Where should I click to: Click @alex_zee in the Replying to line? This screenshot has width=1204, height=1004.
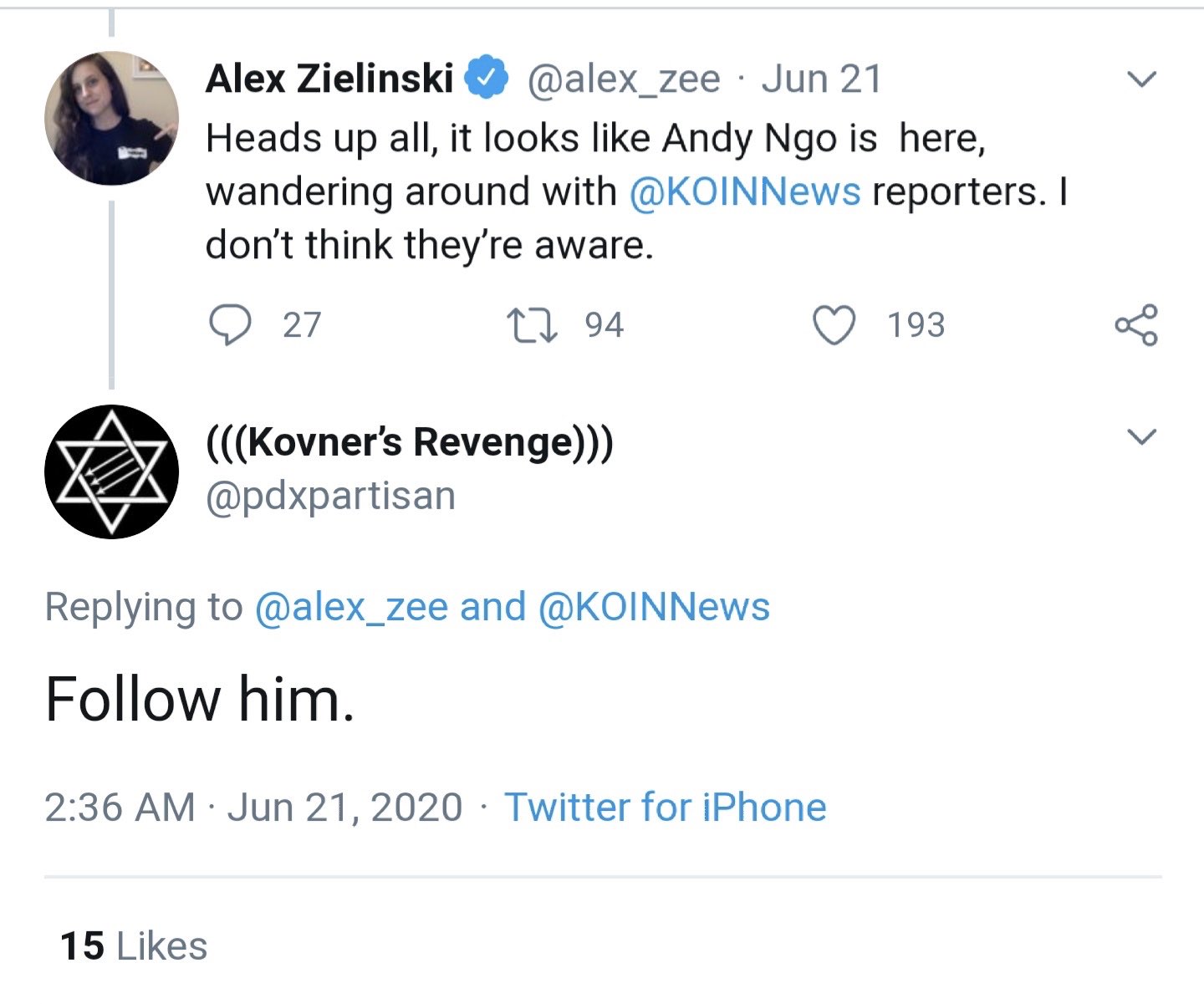[x=351, y=607]
